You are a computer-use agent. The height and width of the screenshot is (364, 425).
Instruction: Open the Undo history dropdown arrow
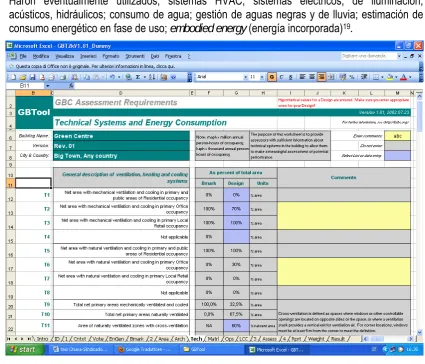(x=119, y=77)
